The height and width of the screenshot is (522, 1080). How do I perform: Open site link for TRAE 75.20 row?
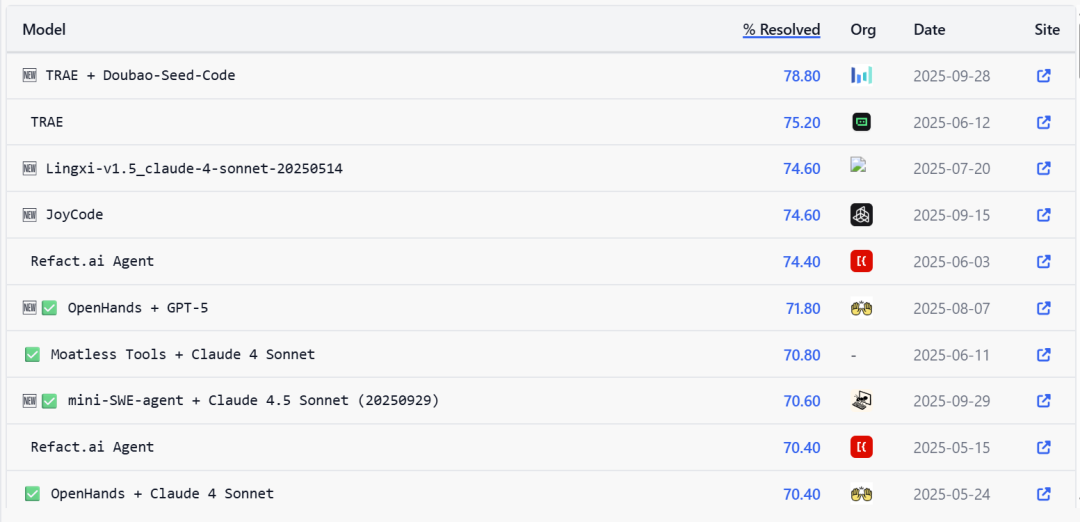click(1043, 123)
